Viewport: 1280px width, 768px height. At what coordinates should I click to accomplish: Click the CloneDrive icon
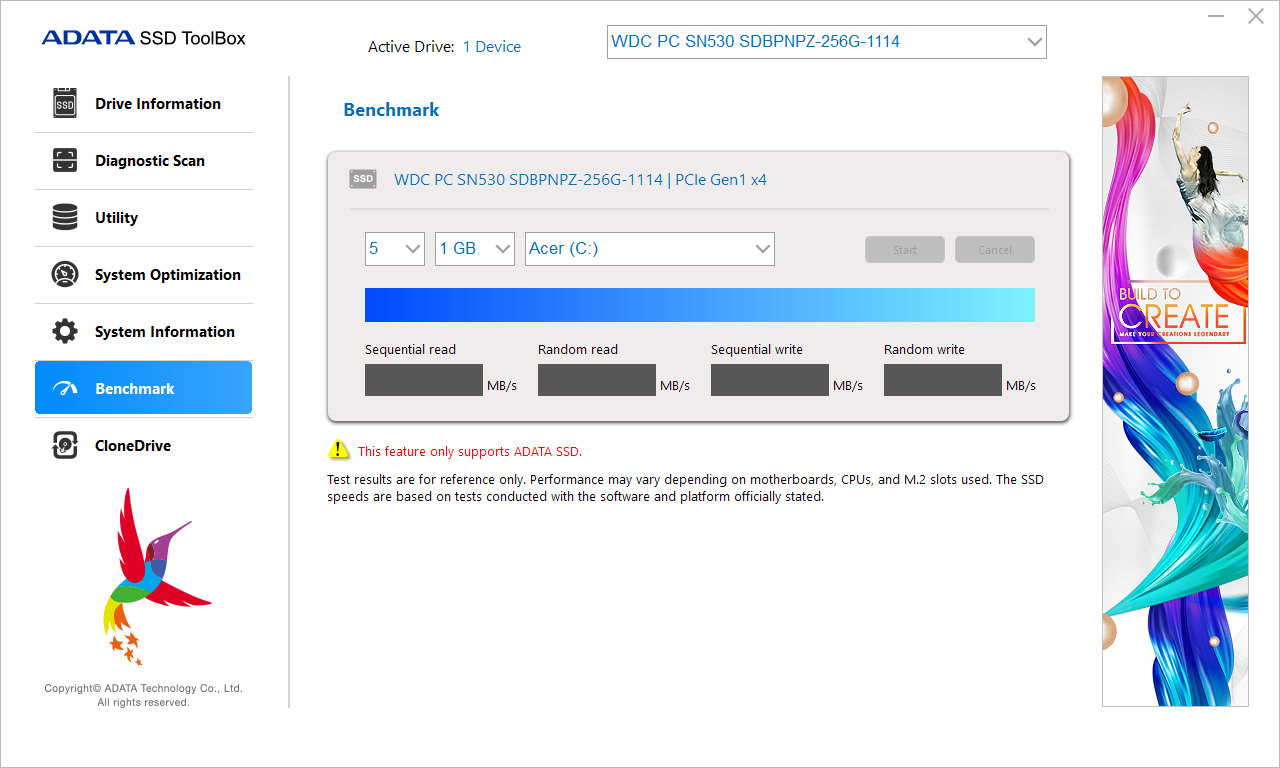tap(65, 446)
